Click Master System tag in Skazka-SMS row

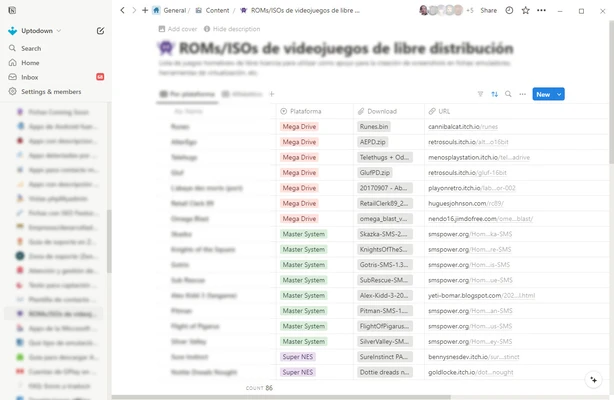(x=303, y=234)
